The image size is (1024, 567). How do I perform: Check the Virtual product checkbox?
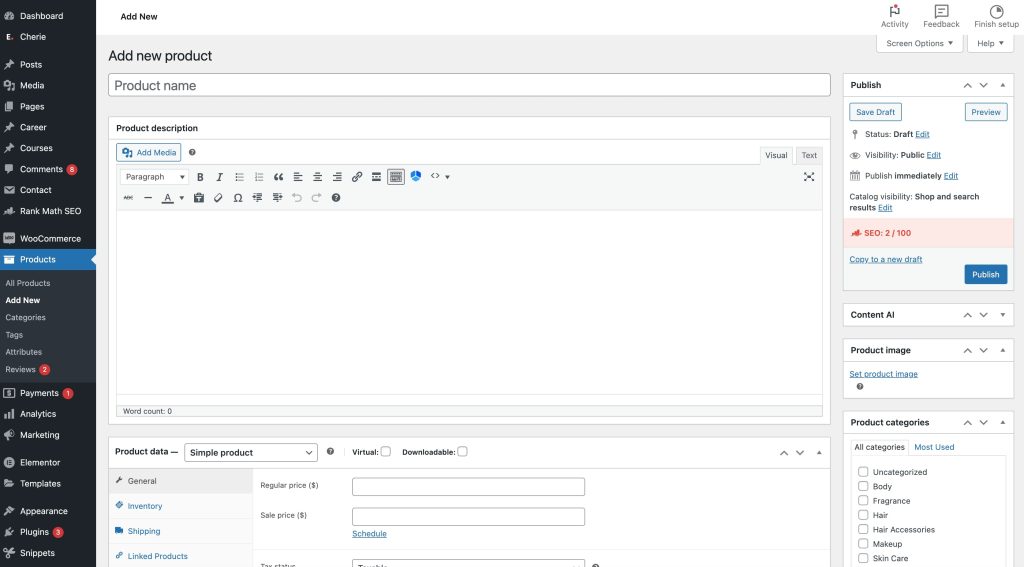point(385,452)
